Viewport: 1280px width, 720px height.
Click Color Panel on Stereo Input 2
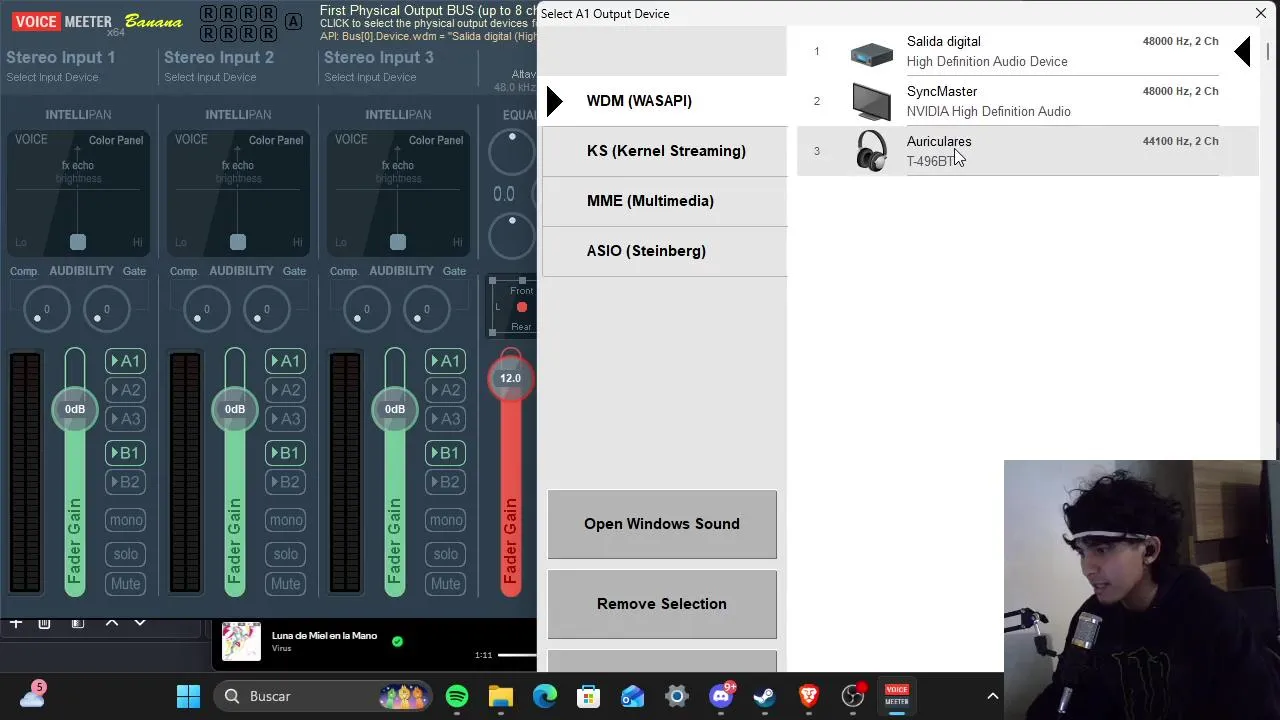click(276, 140)
